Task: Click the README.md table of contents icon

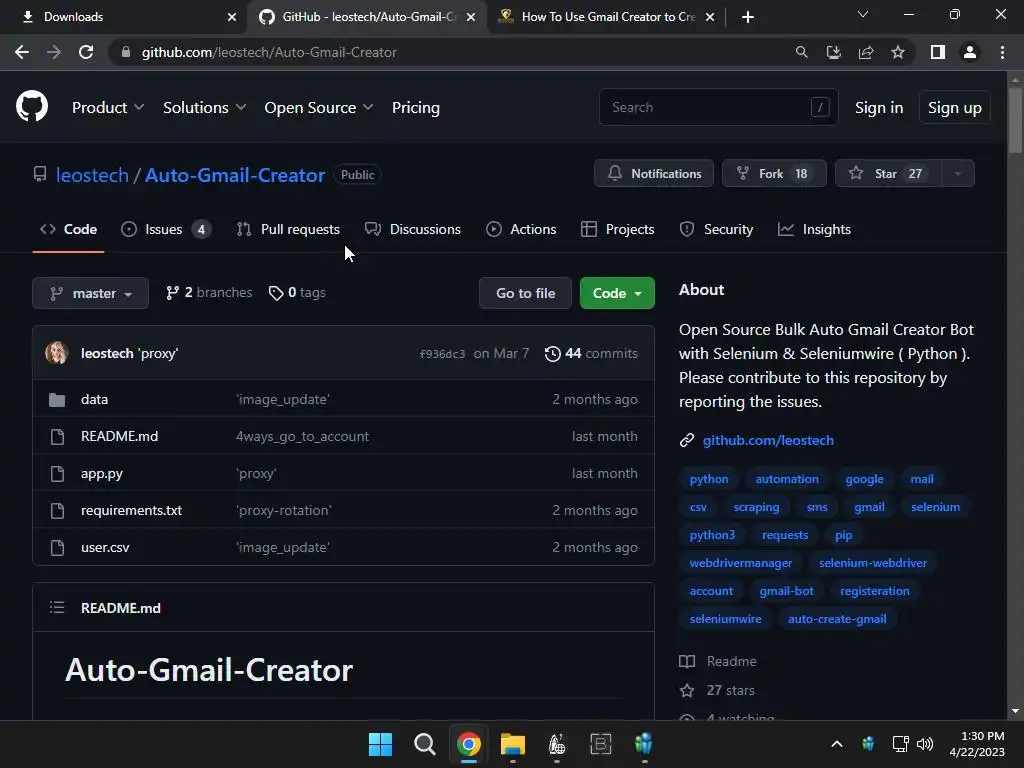Action: 57,607
